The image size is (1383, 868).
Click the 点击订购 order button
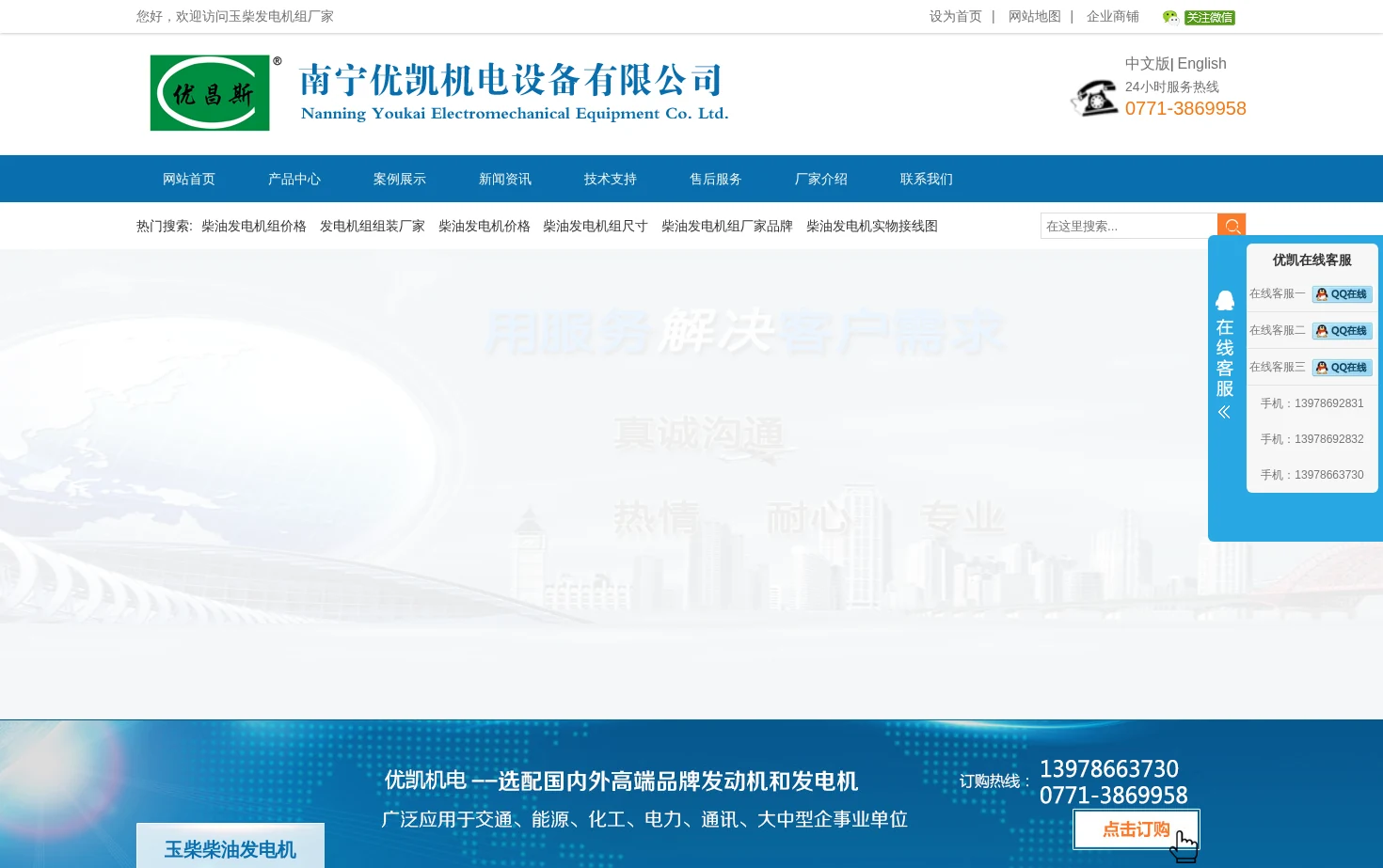click(1137, 829)
